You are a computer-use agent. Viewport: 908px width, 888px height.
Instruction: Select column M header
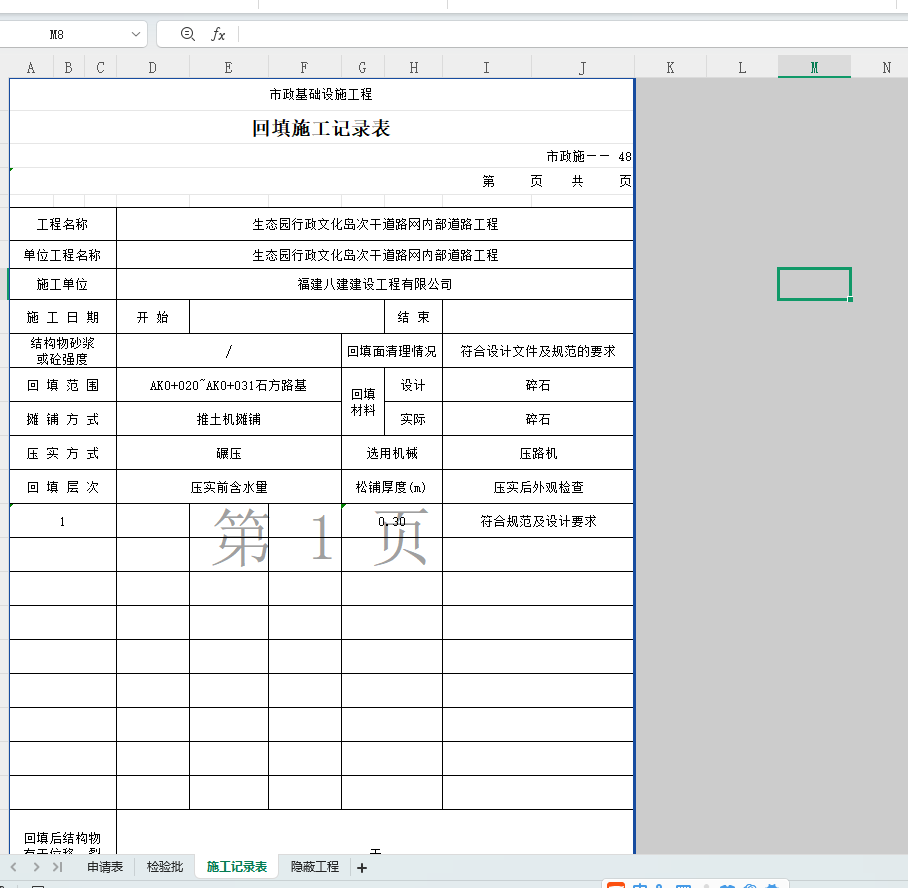click(814, 68)
